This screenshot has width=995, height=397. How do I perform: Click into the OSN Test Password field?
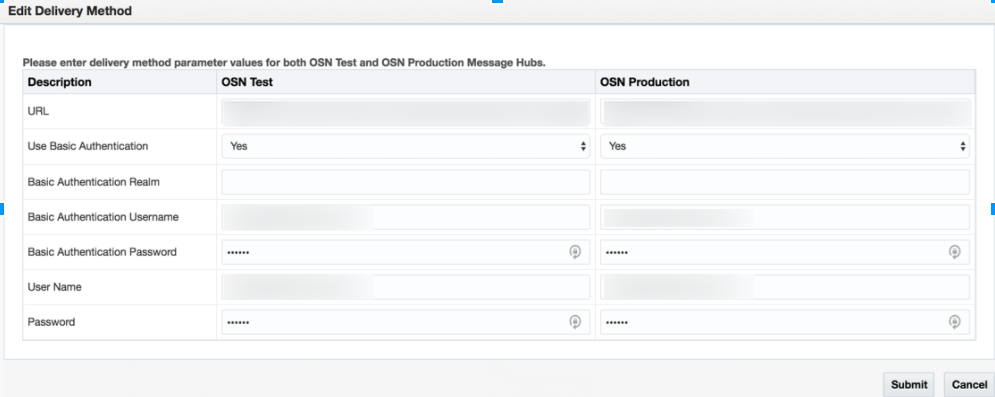coord(405,322)
